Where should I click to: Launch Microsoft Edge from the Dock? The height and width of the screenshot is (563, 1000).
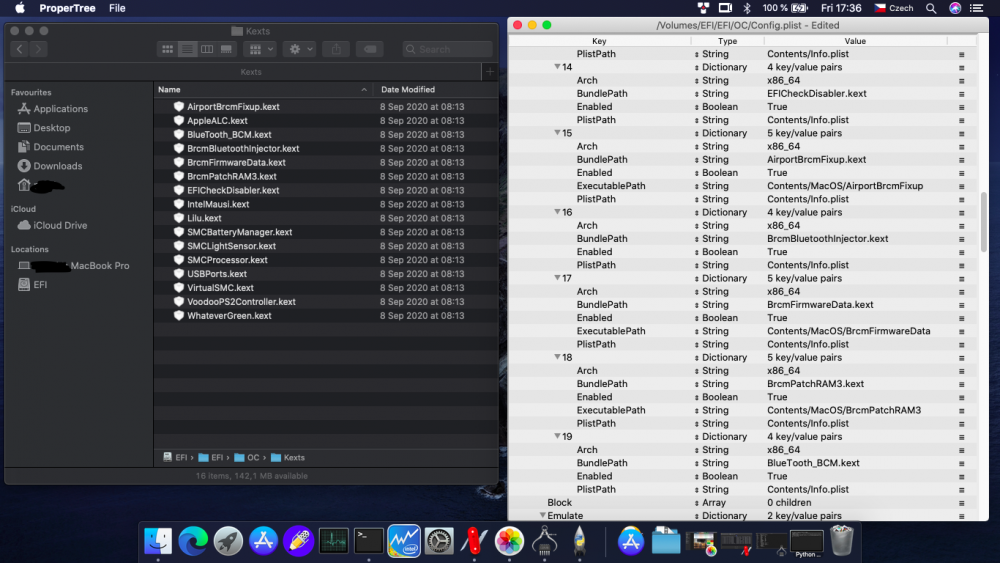pos(193,541)
